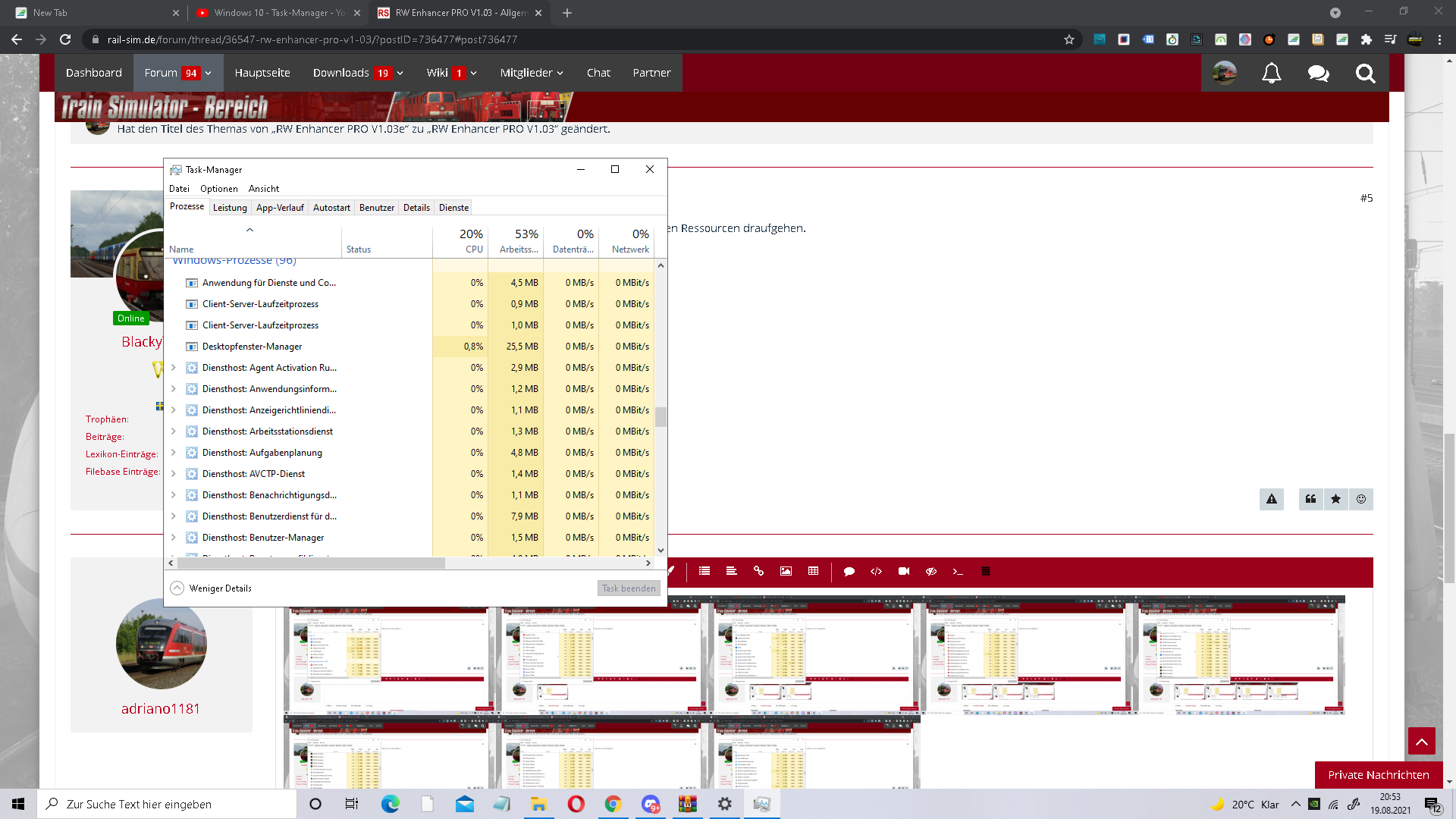
Task: Expand Diensthost: Aufgabenplanung process row
Action: point(174,453)
